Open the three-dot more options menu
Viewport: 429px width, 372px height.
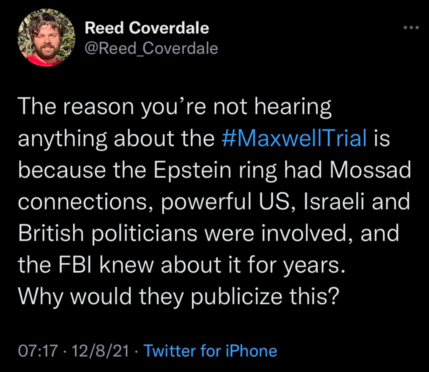[x=410, y=27]
